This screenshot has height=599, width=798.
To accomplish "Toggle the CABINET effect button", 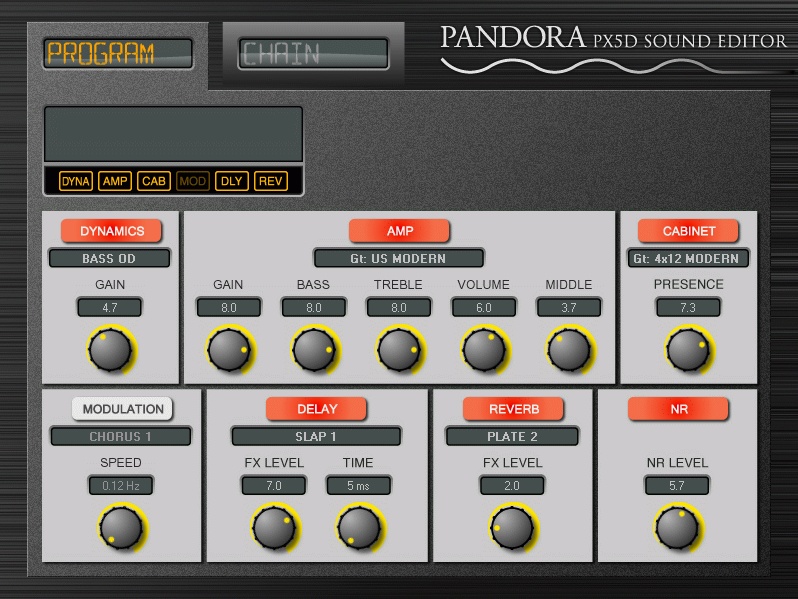I will coord(689,231).
